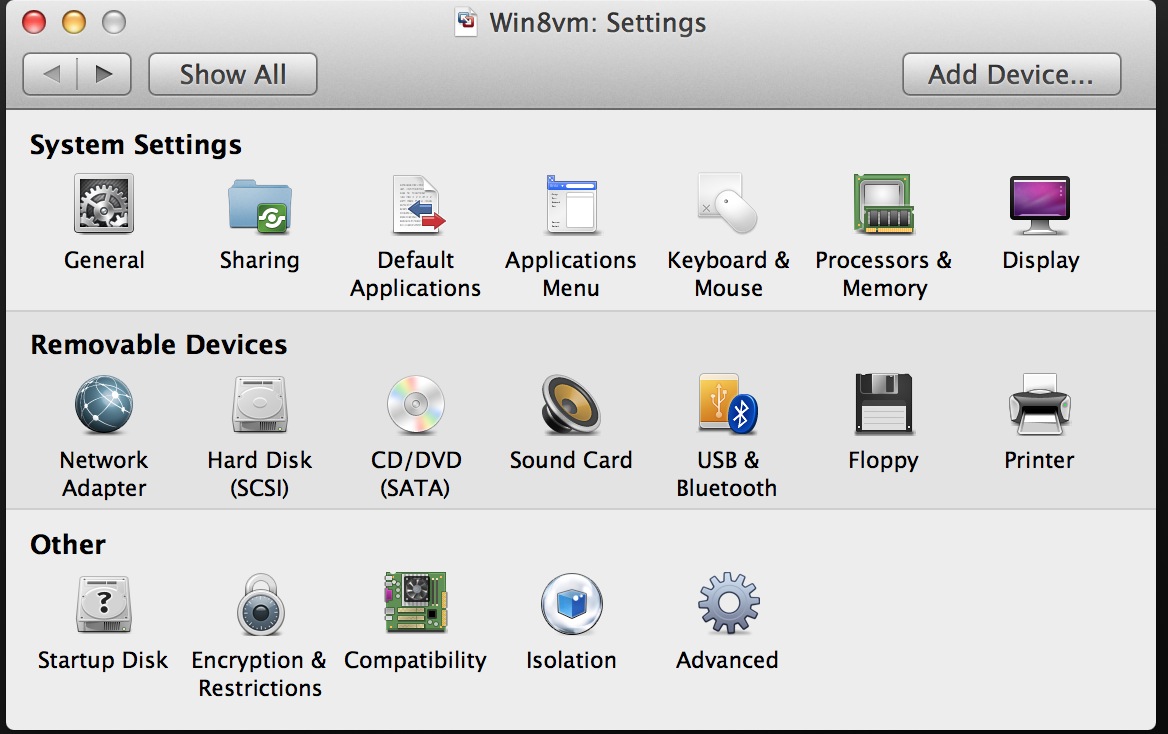Open USB & Bluetooth settings

tap(727, 404)
